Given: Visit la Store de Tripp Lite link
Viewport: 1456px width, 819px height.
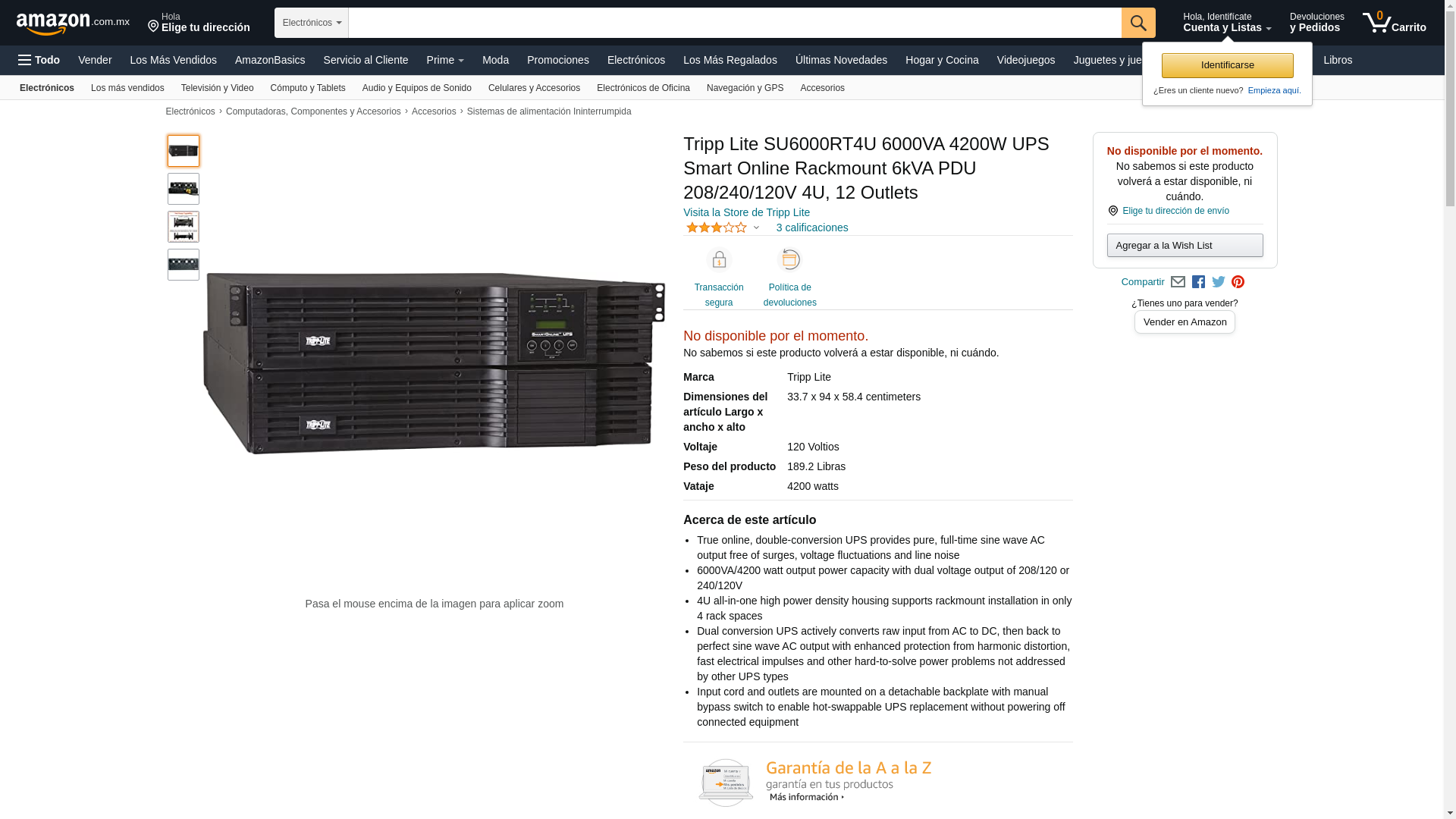Looking at the screenshot, I should click(x=746, y=212).
